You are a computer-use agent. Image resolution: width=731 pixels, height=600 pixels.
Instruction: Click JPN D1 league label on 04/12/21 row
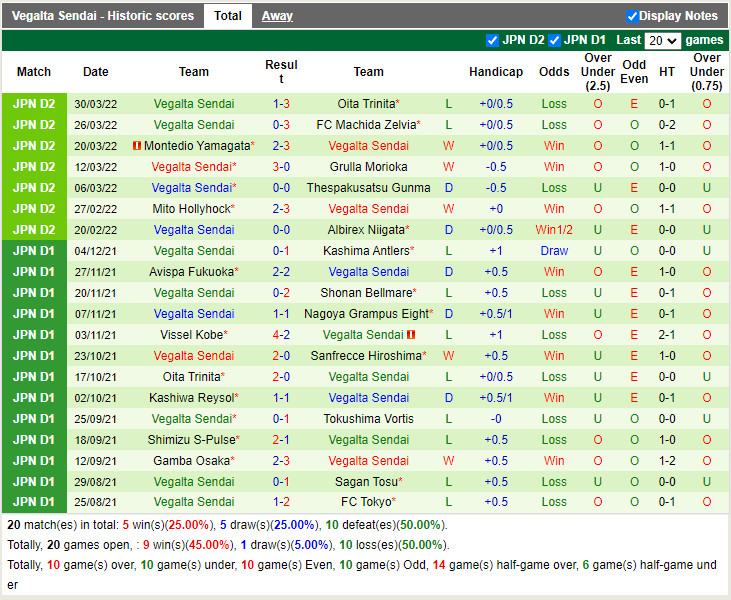[34, 251]
